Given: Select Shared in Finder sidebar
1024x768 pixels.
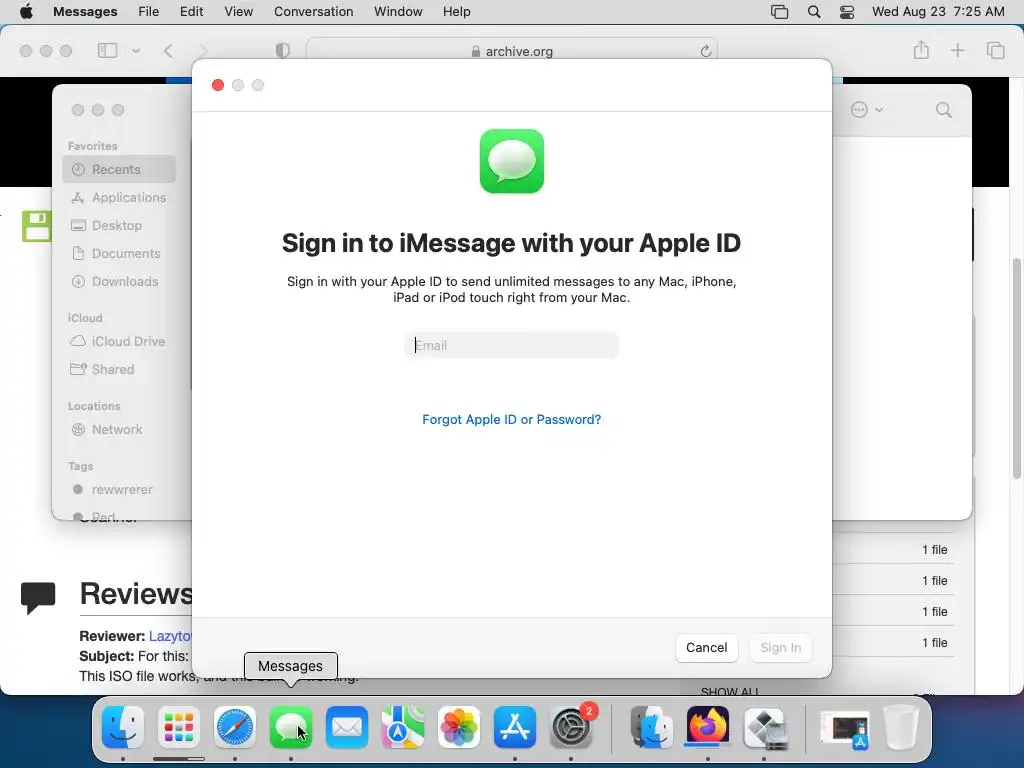Looking at the screenshot, I should click(119, 369).
